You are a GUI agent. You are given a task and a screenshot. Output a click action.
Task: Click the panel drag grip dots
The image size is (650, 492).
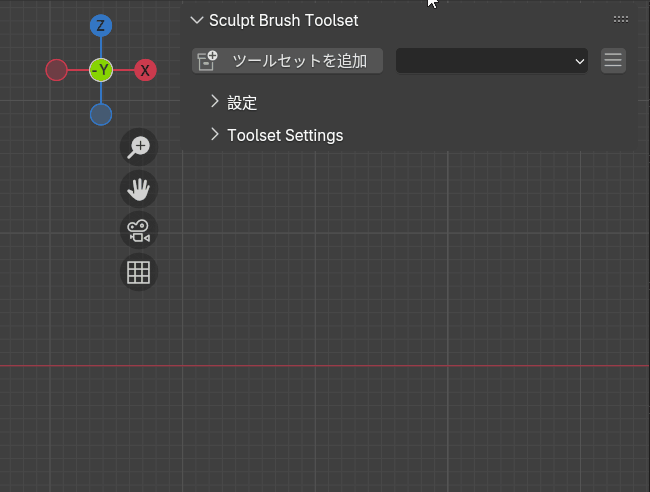tap(621, 19)
